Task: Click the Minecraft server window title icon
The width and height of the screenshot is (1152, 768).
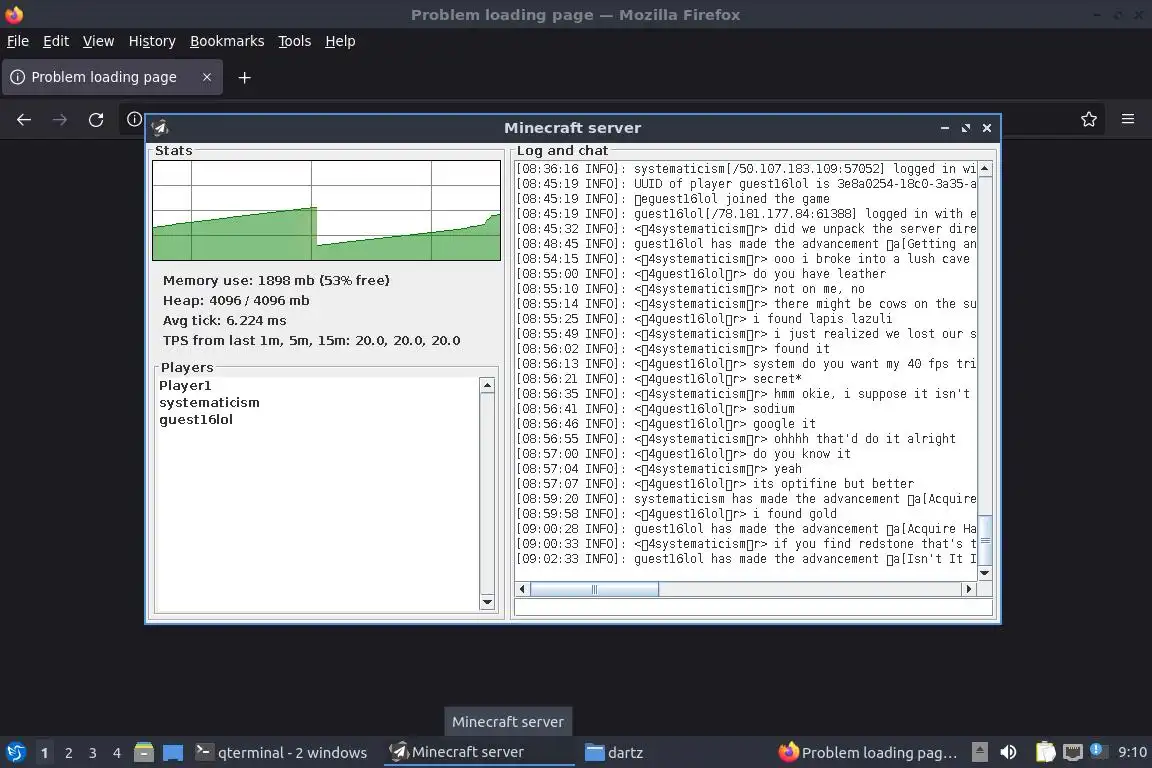Action: [160, 128]
